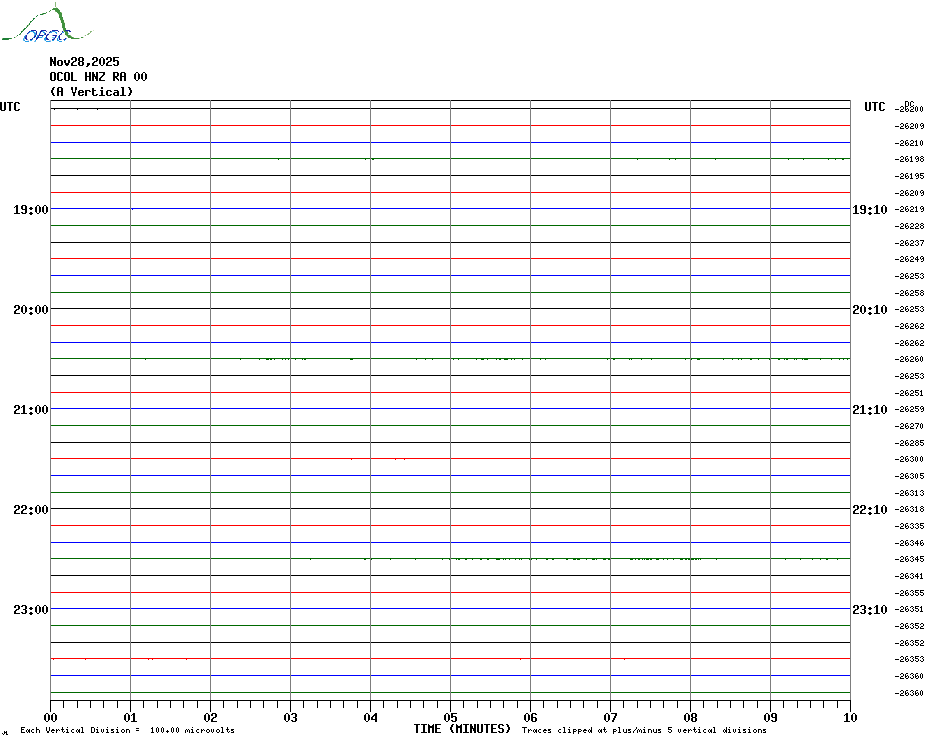Click the 19:00 time marker on left axis

click(x=30, y=210)
